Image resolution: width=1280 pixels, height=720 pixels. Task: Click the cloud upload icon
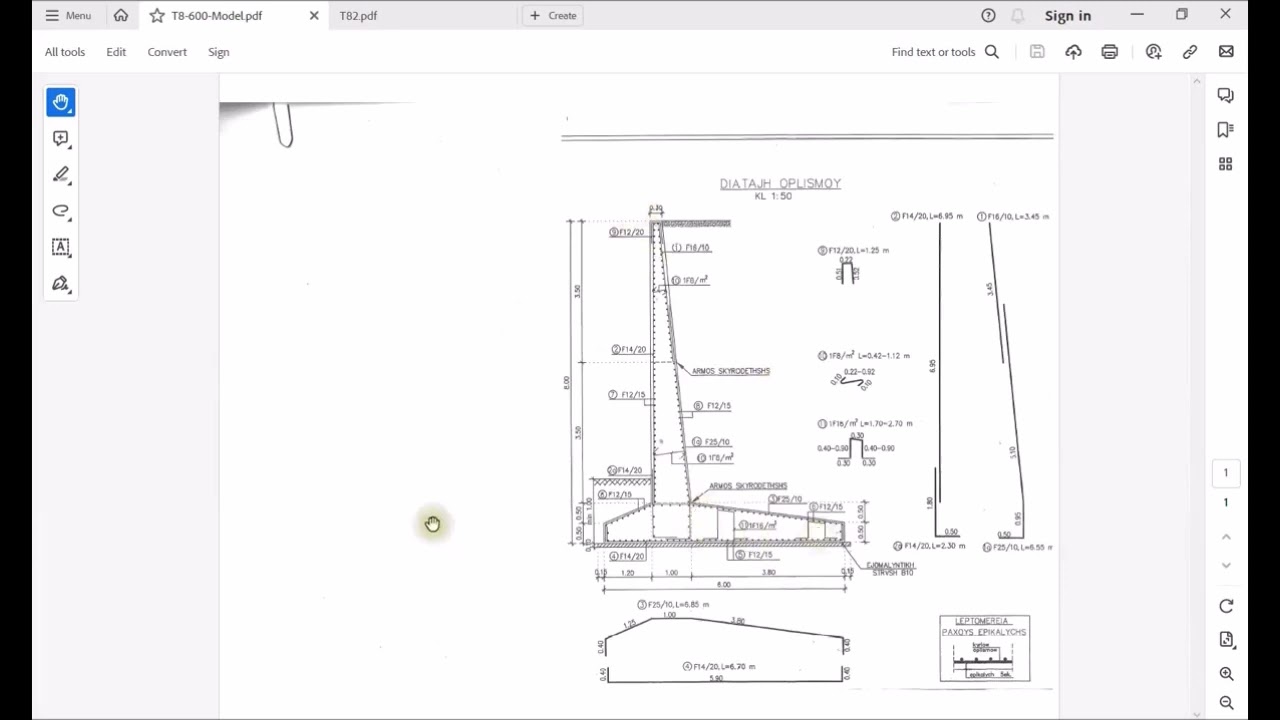1073,52
